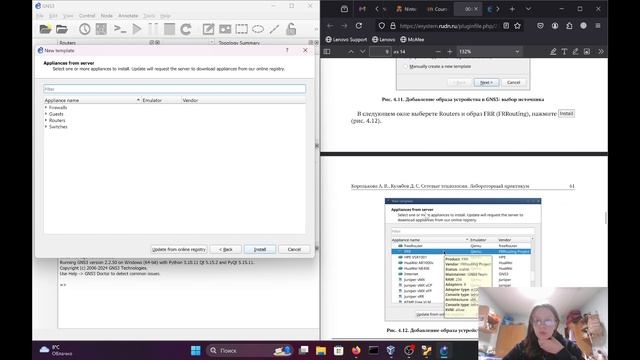Toggle the PDF viewer sidebar icon
Image resolution: width=640 pixels, height=360 pixels.
tap(327, 52)
